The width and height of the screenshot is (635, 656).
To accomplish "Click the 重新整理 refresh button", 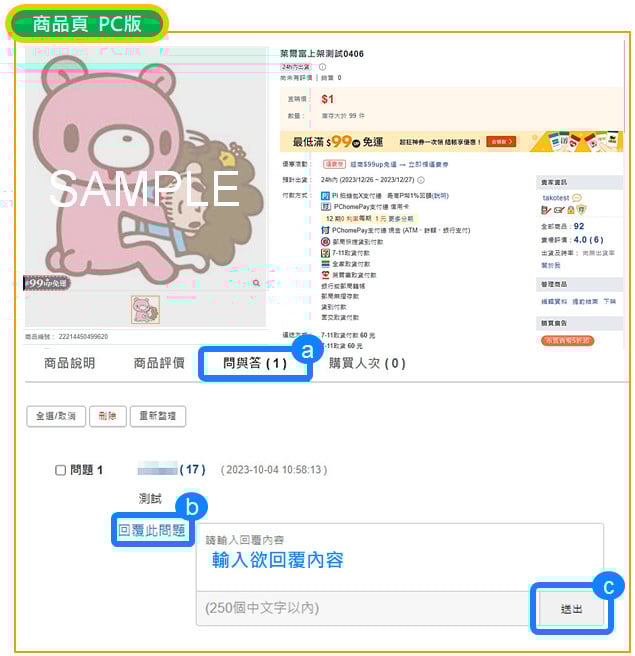I will 158,416.
